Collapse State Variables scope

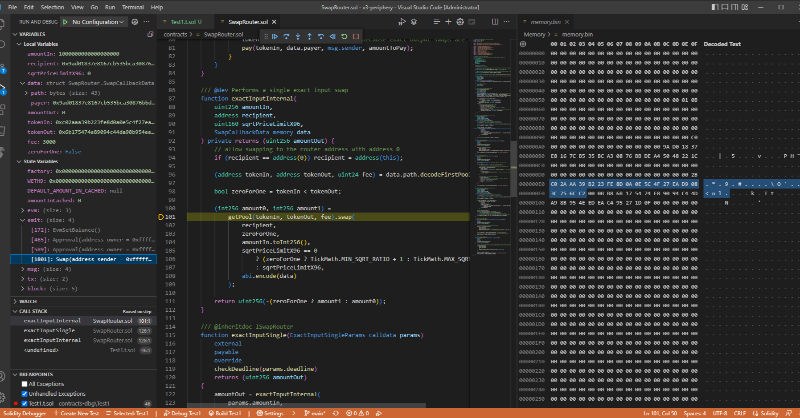point(19,161)
